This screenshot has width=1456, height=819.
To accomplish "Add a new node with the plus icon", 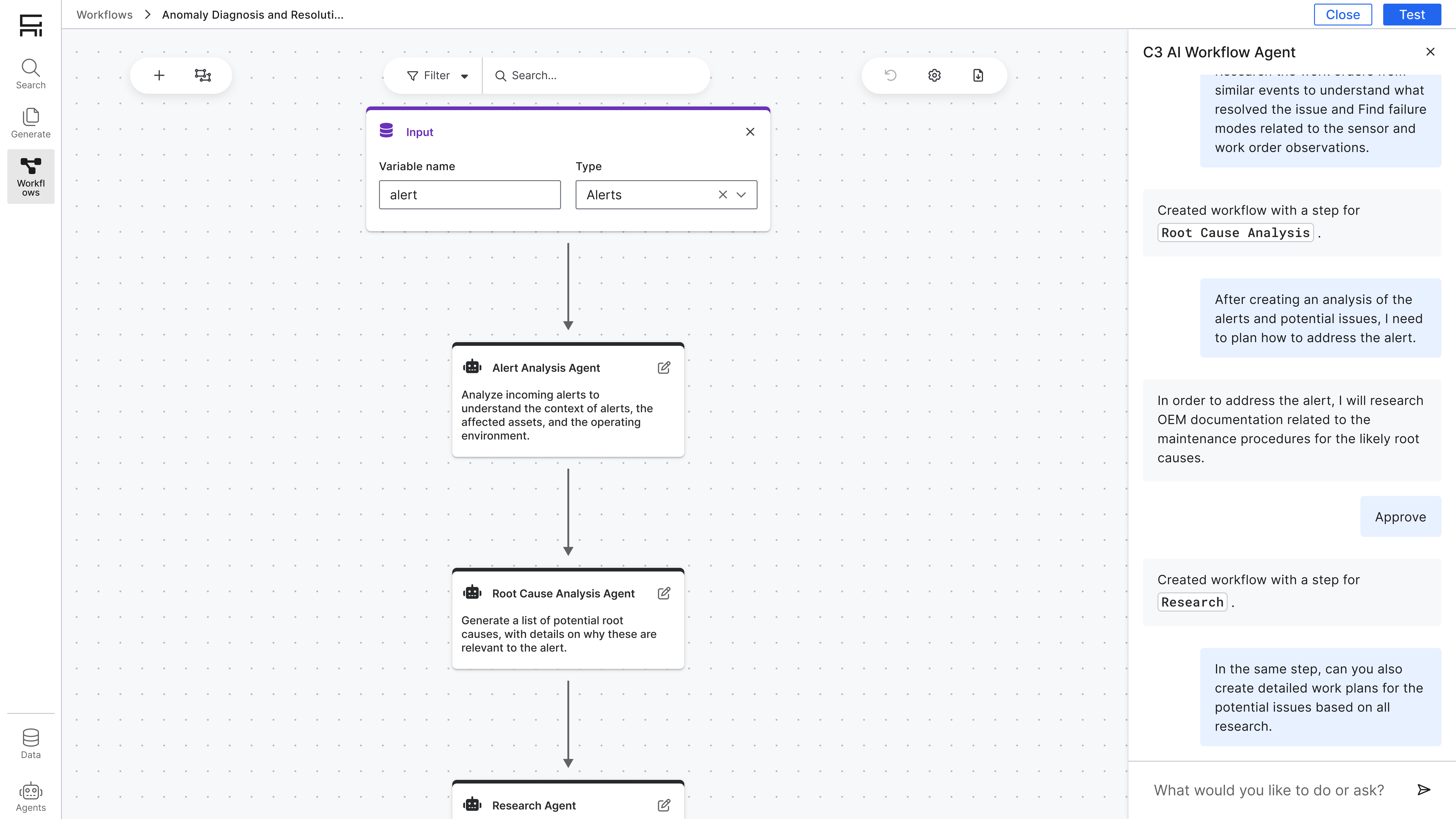I will click(159, 75).
